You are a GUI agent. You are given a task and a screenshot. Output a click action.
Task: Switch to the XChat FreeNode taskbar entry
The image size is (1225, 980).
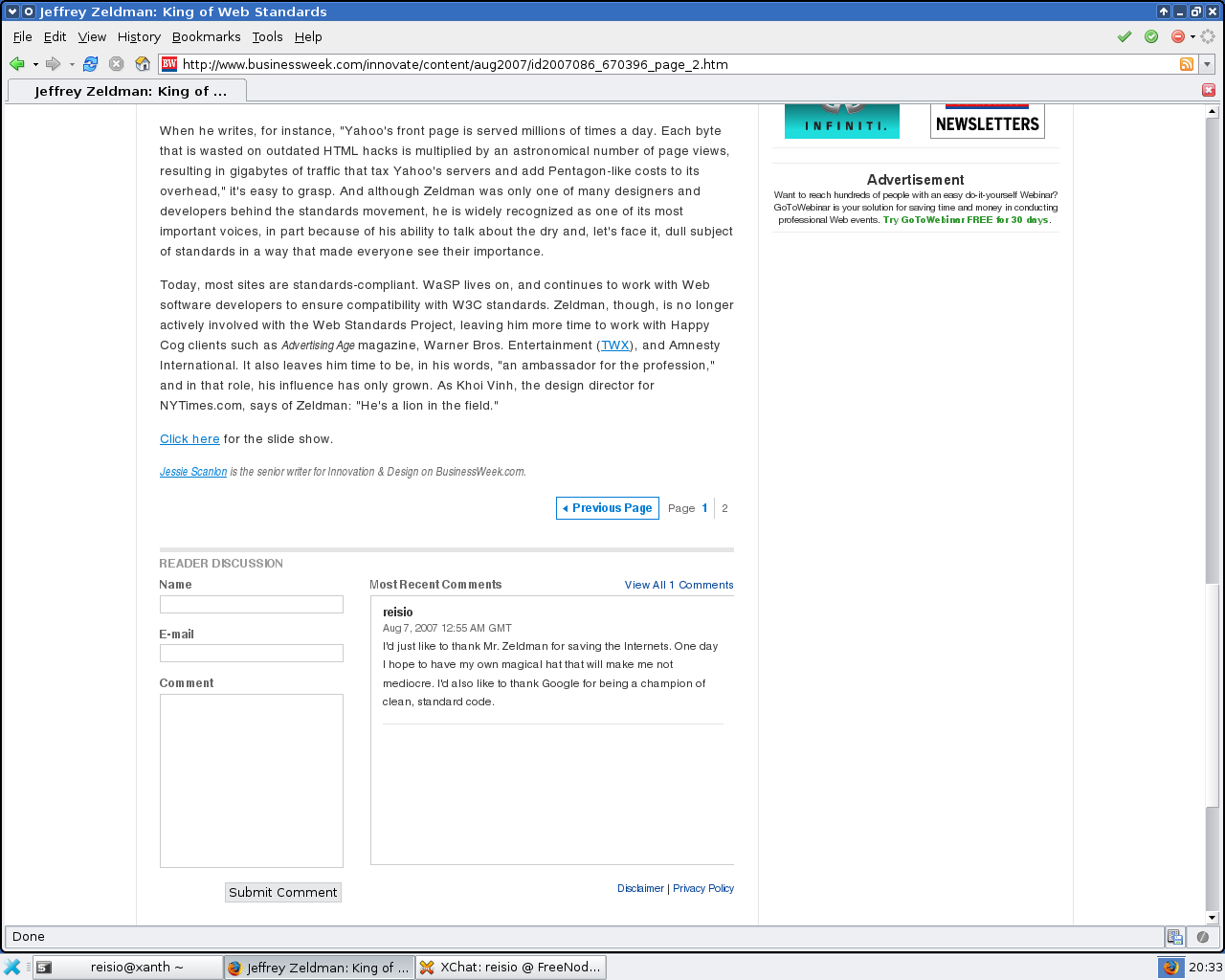point(510,968)
